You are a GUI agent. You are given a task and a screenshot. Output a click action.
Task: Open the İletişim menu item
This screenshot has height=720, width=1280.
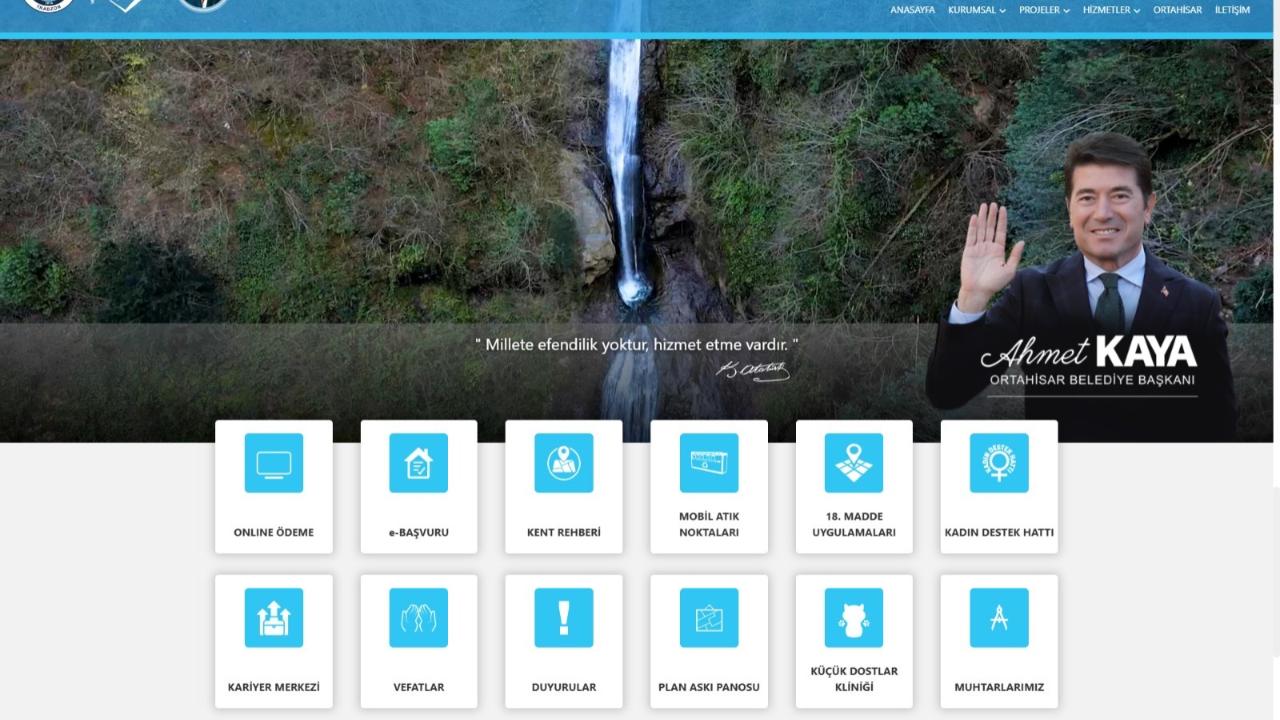pyautogui.click(x=1232, y=10)
